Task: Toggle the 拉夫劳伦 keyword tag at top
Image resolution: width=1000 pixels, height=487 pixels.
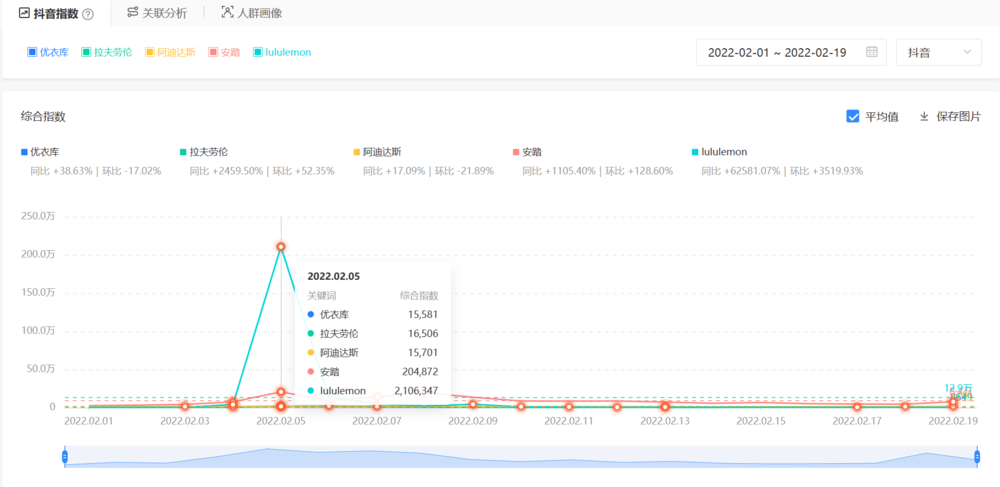Action: [106, 52]
